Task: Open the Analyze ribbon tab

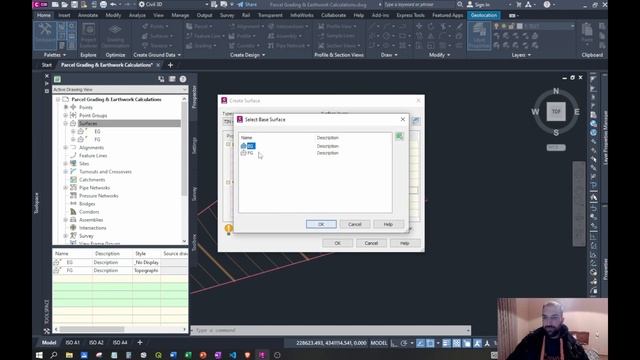Action: (x=137, y=15)
